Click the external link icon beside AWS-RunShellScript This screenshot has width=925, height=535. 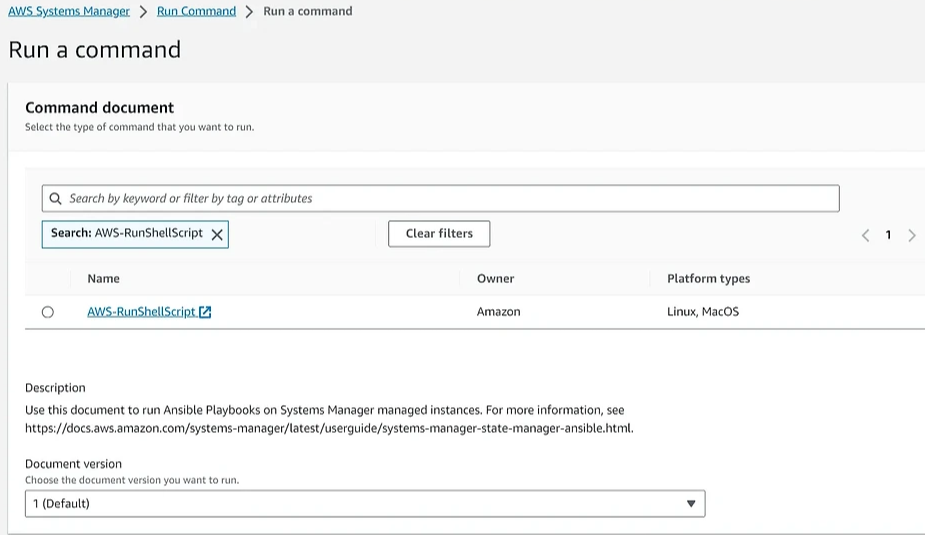[x=205, y=312]
